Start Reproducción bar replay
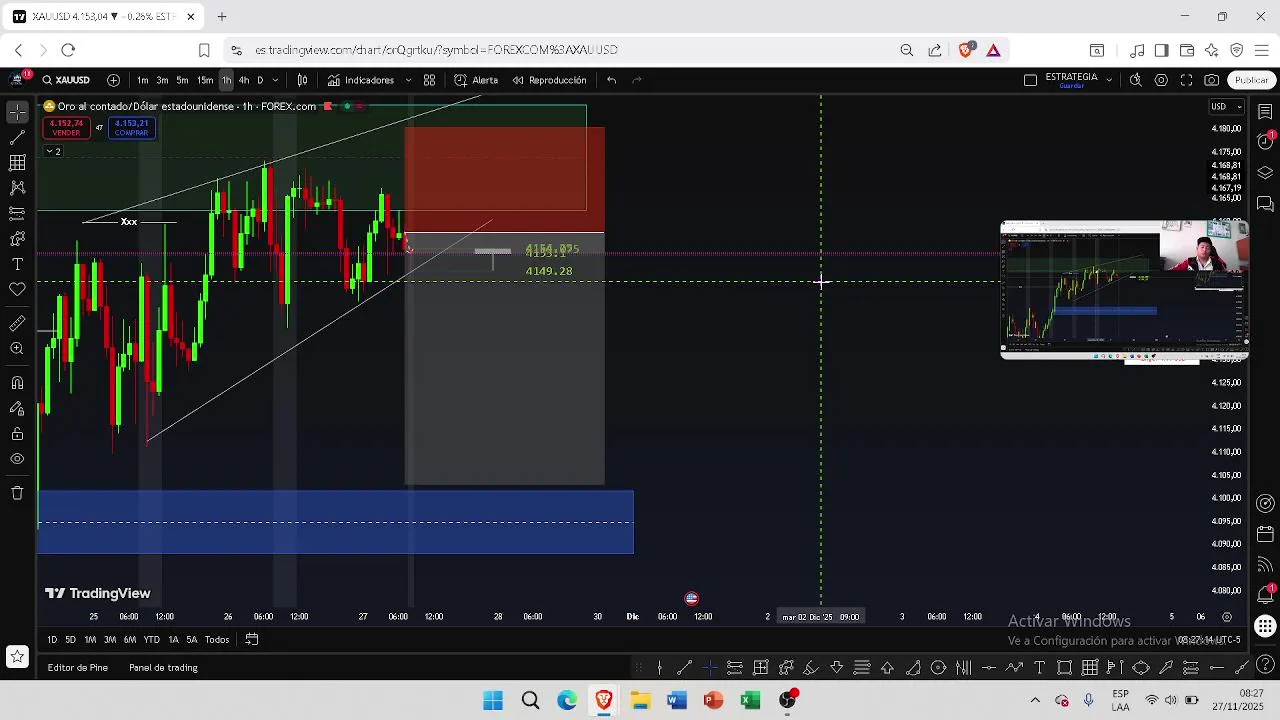 [x=549, y=80]
